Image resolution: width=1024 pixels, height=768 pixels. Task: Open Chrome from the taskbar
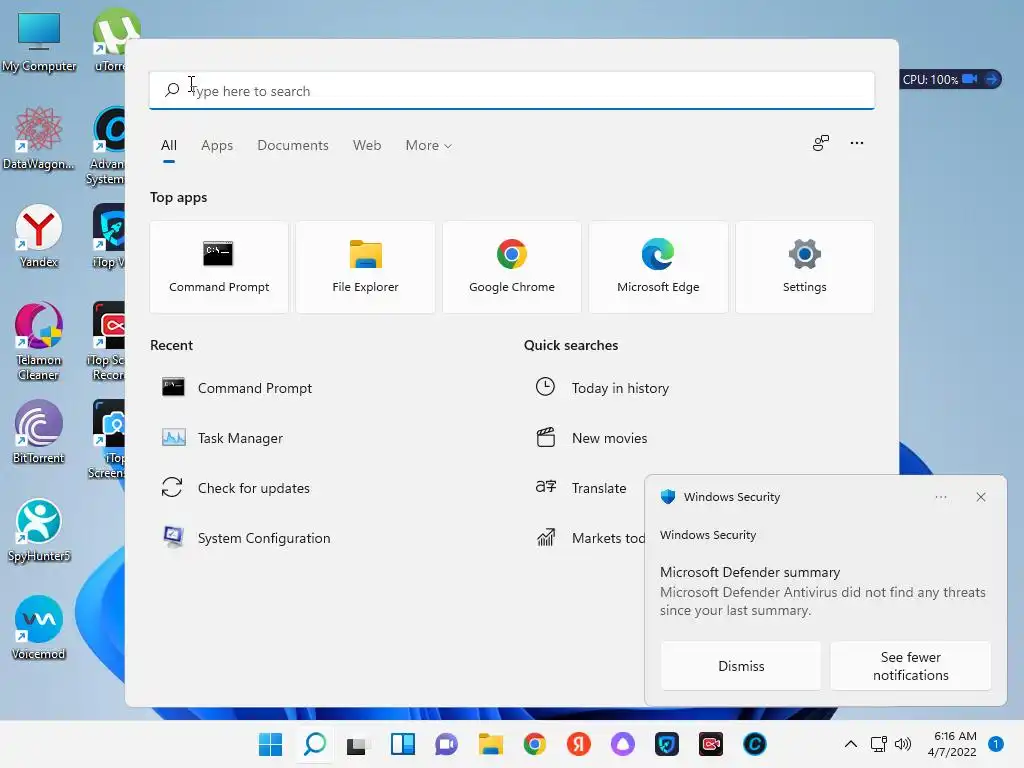(534, 744)
